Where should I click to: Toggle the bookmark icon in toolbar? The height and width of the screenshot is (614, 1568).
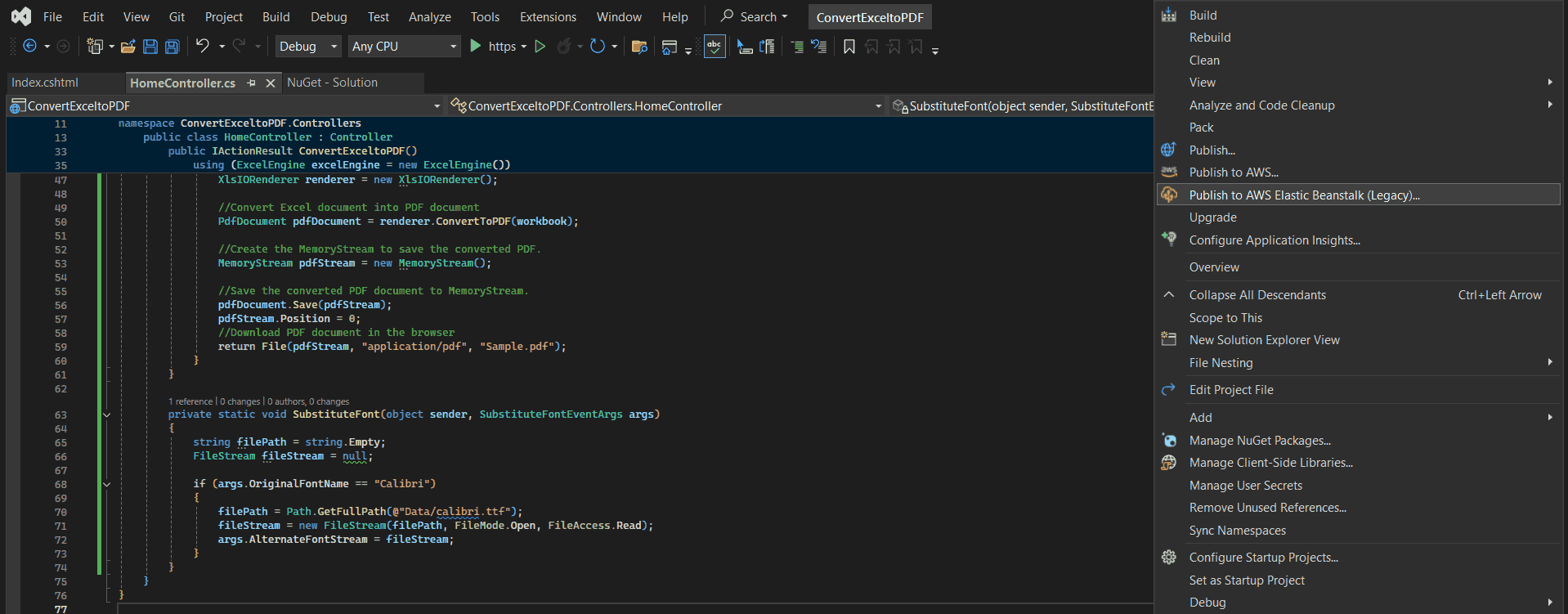coord(849,47)
